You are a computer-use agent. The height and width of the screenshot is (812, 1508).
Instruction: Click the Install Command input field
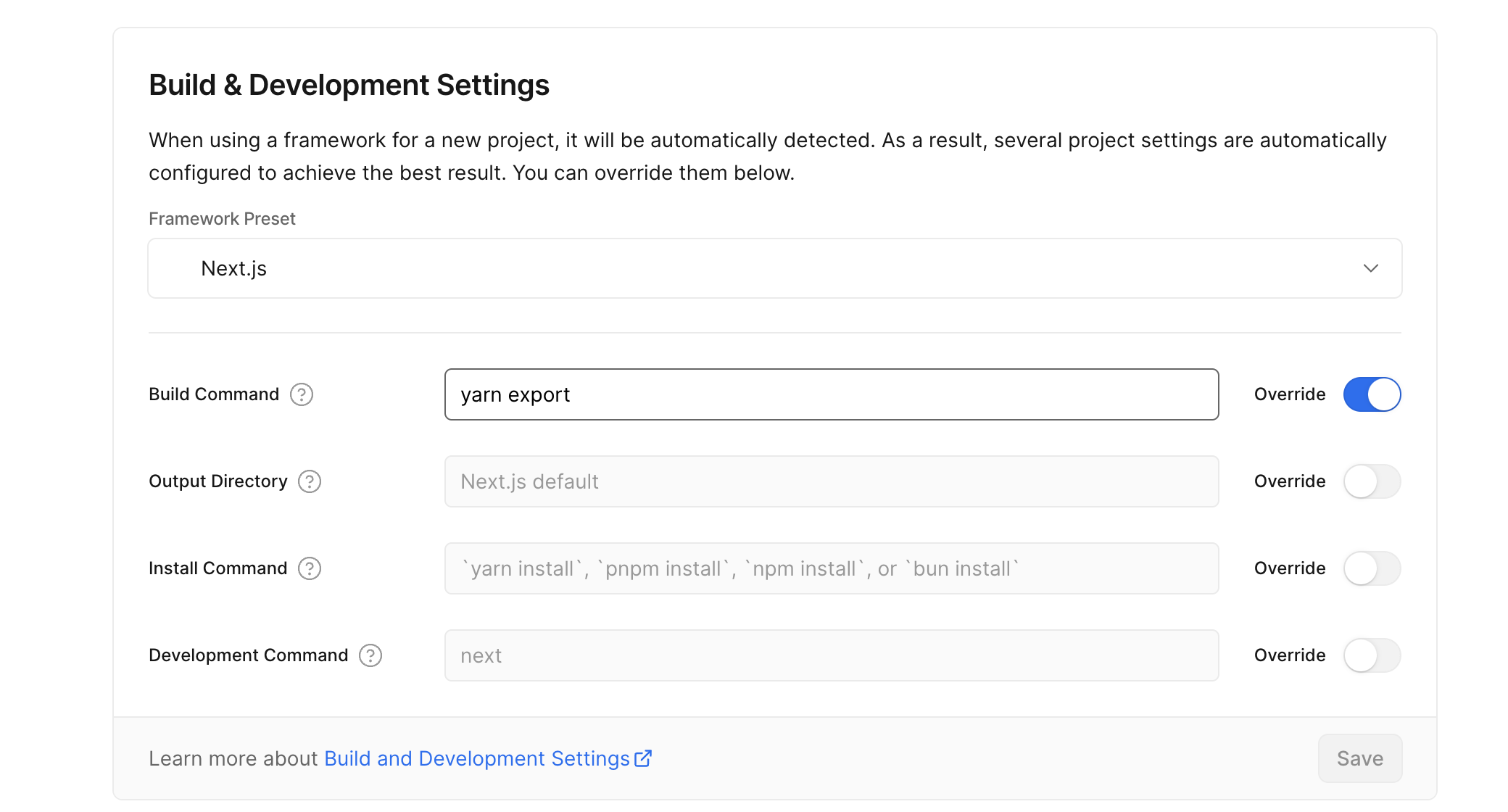[x=831, y=568]
